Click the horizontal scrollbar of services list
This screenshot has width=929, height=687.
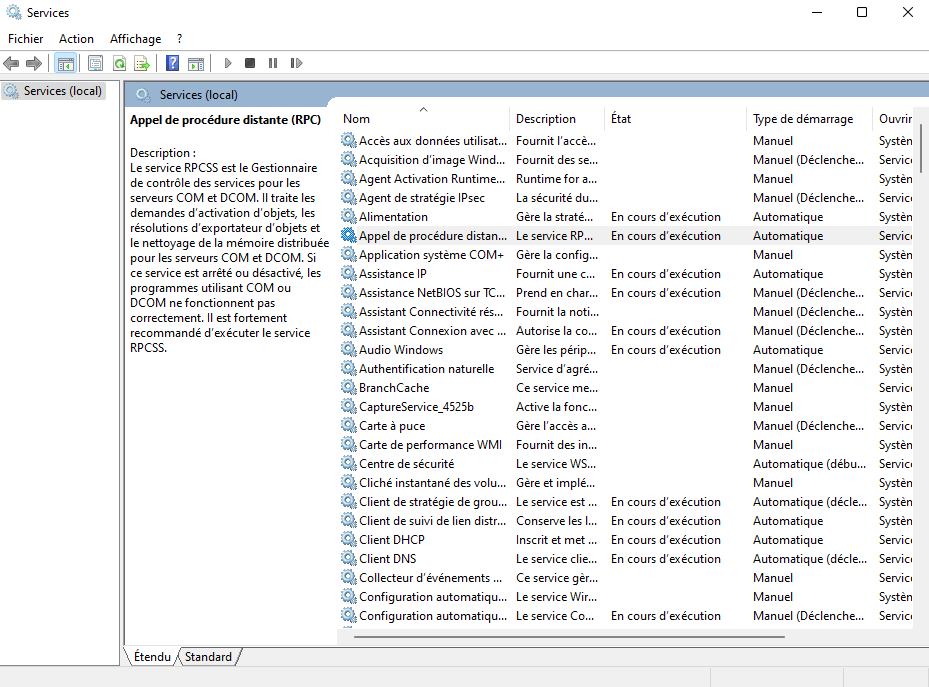pos(569,637)
